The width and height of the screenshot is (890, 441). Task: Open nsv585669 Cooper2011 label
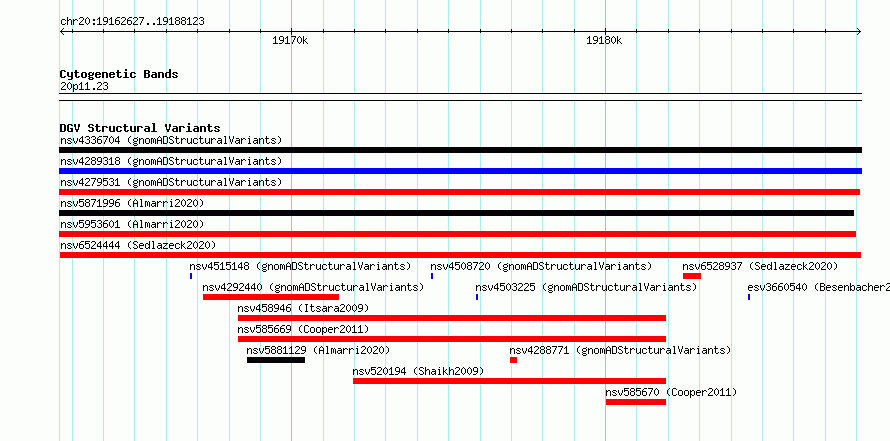click(304, 329)
